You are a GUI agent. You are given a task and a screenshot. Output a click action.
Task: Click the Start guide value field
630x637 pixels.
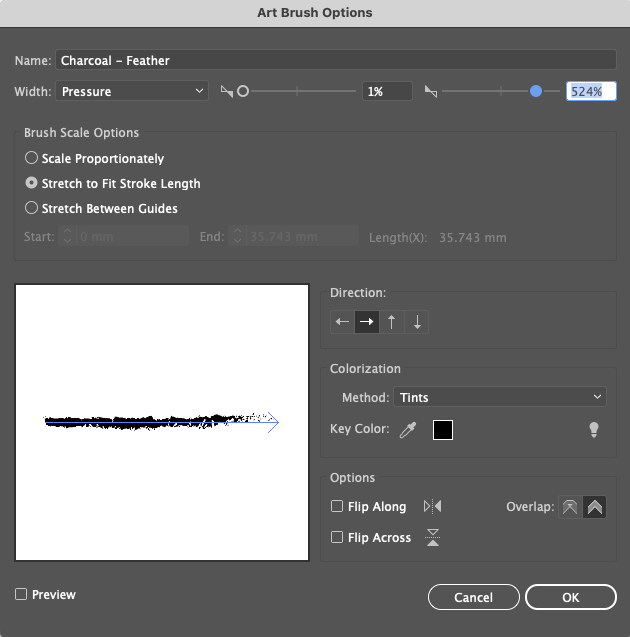point(133,236)
